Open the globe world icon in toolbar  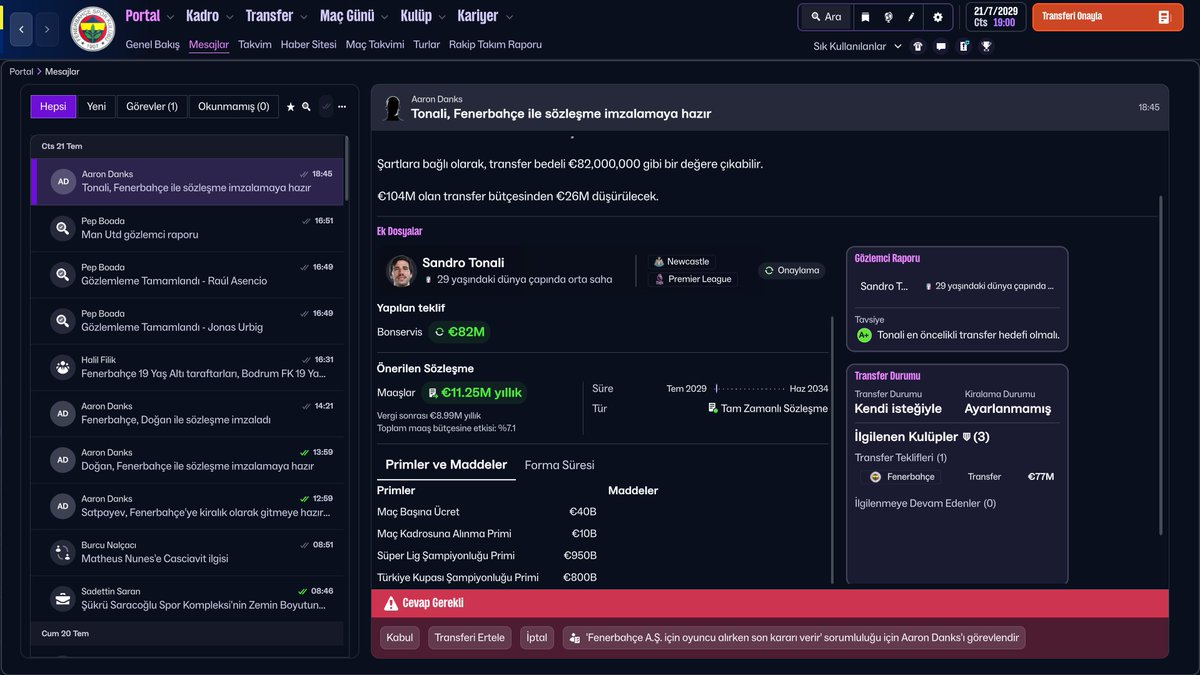tap(888, 17)
